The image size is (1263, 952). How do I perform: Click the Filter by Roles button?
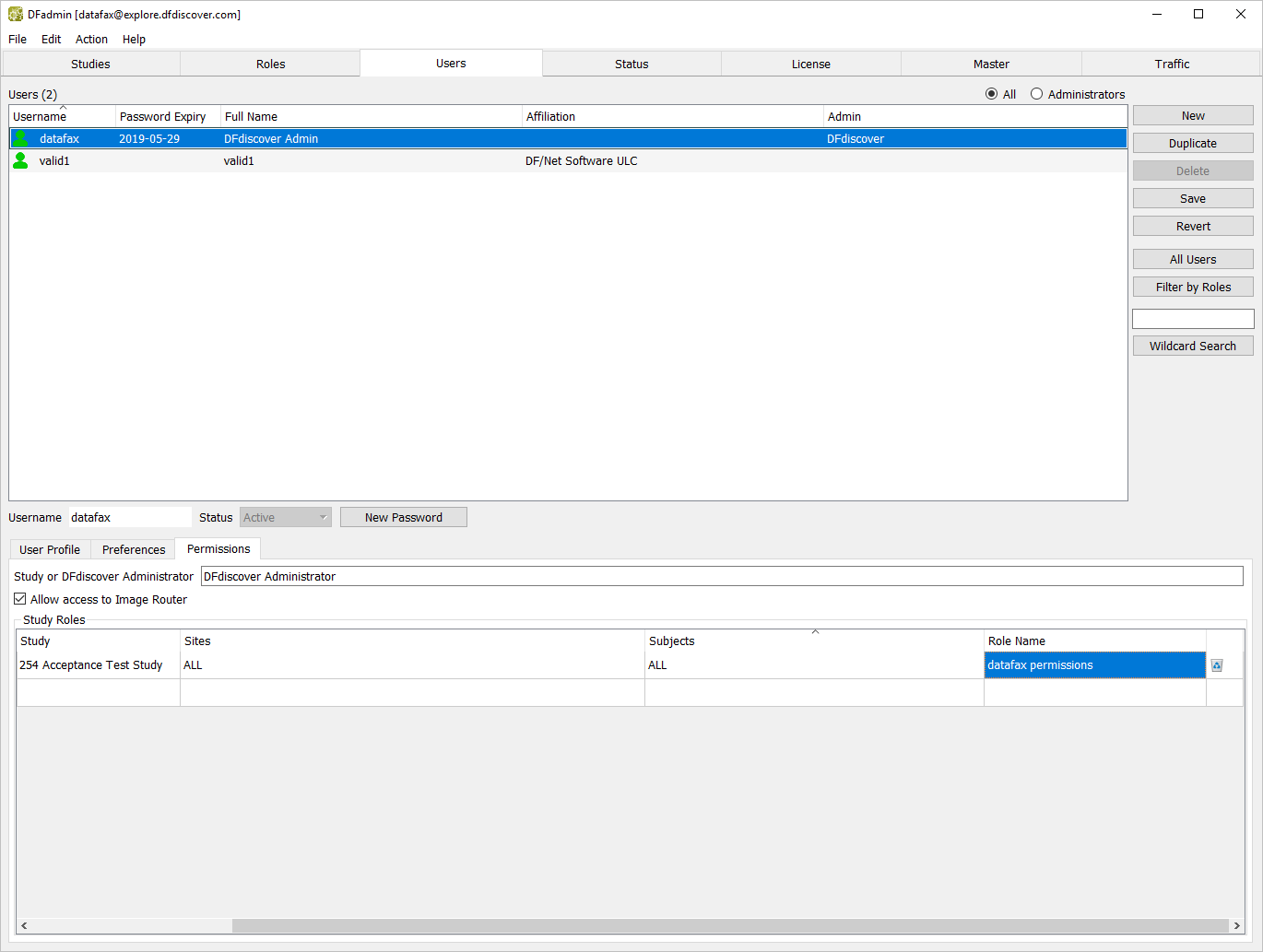[x=1193, y=288]
